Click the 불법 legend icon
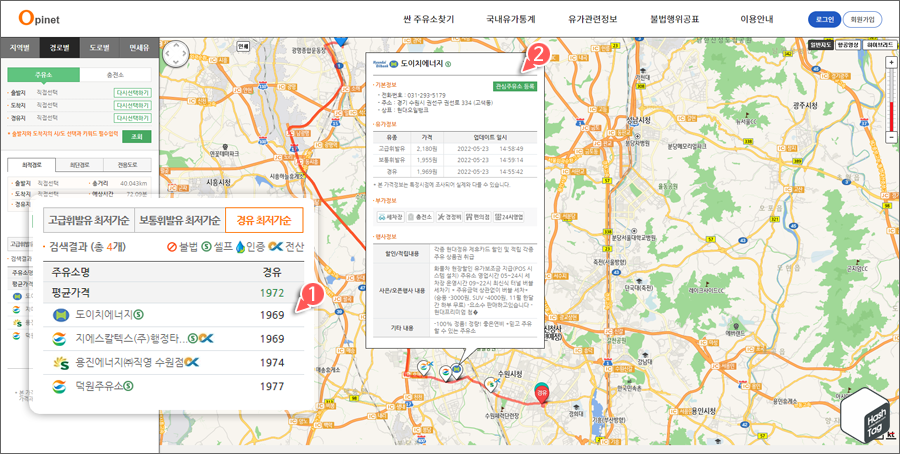 tap(171, 248)
